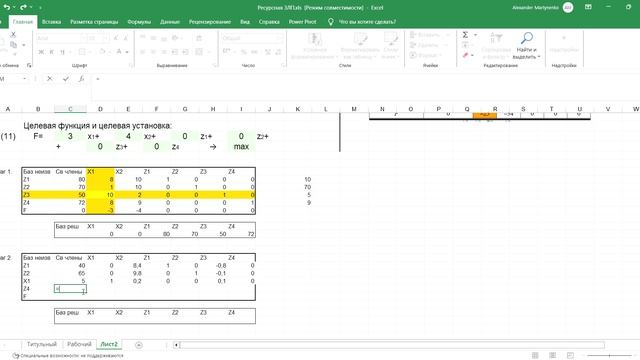
Task: Click the lightbulb Tell Me icon
Action: click(x=331, y=22)
